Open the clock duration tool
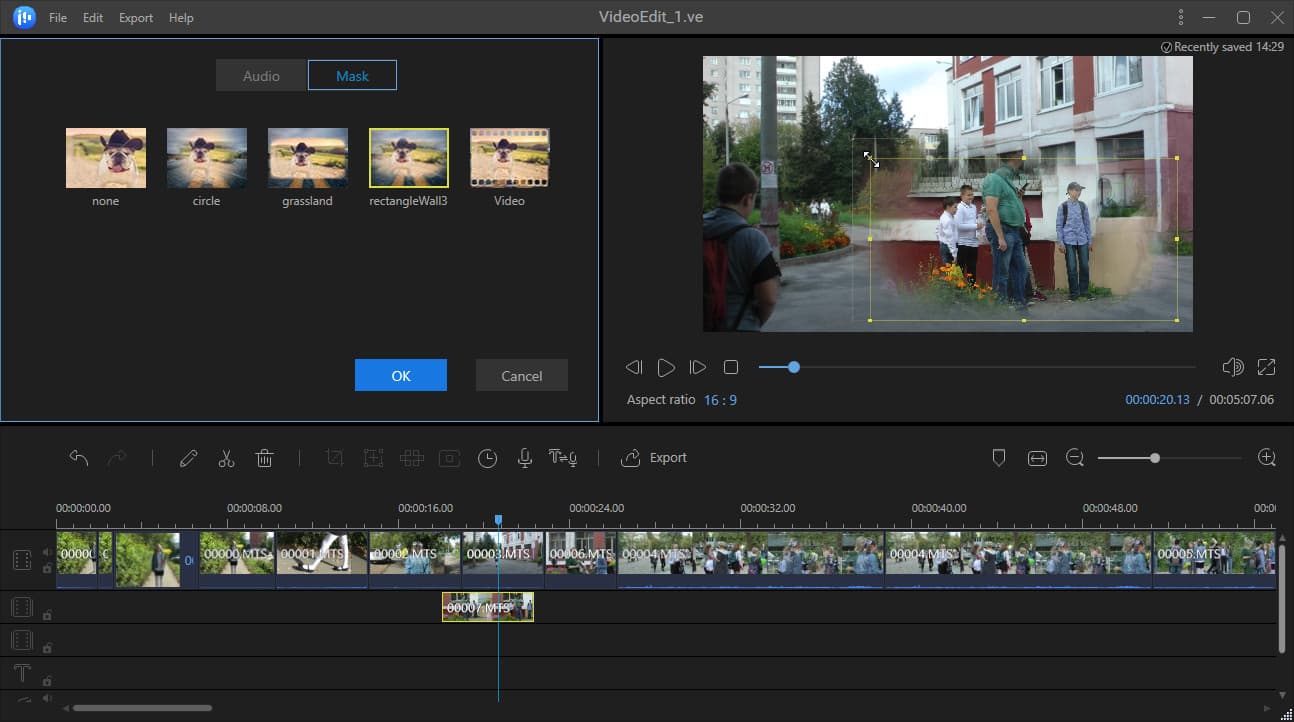Viewport: 1294px width, 722px height. 487,458
